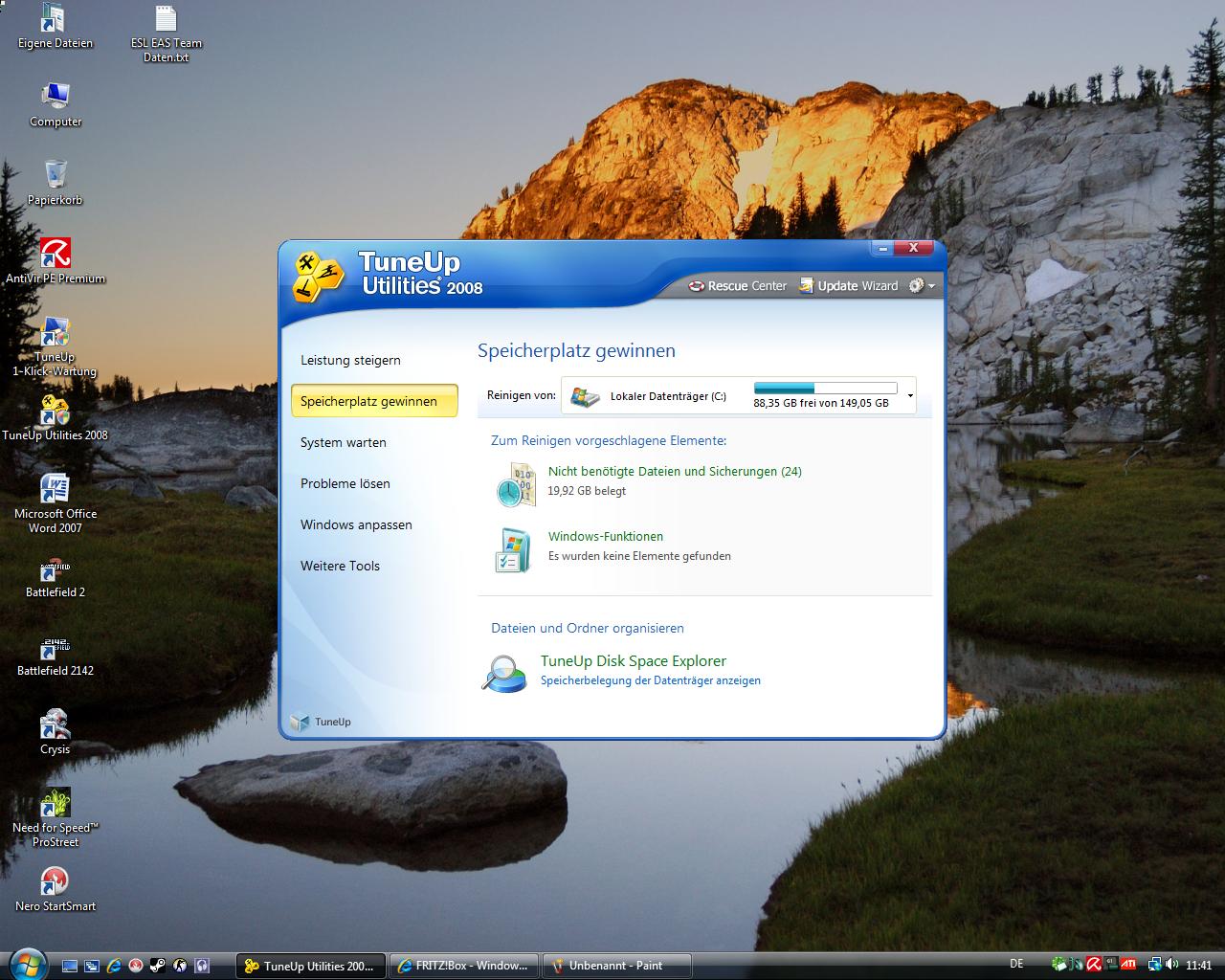1225x980 pixels.
Task: Select the Papierkorb recycle bin
Action: tap(56, 184)
